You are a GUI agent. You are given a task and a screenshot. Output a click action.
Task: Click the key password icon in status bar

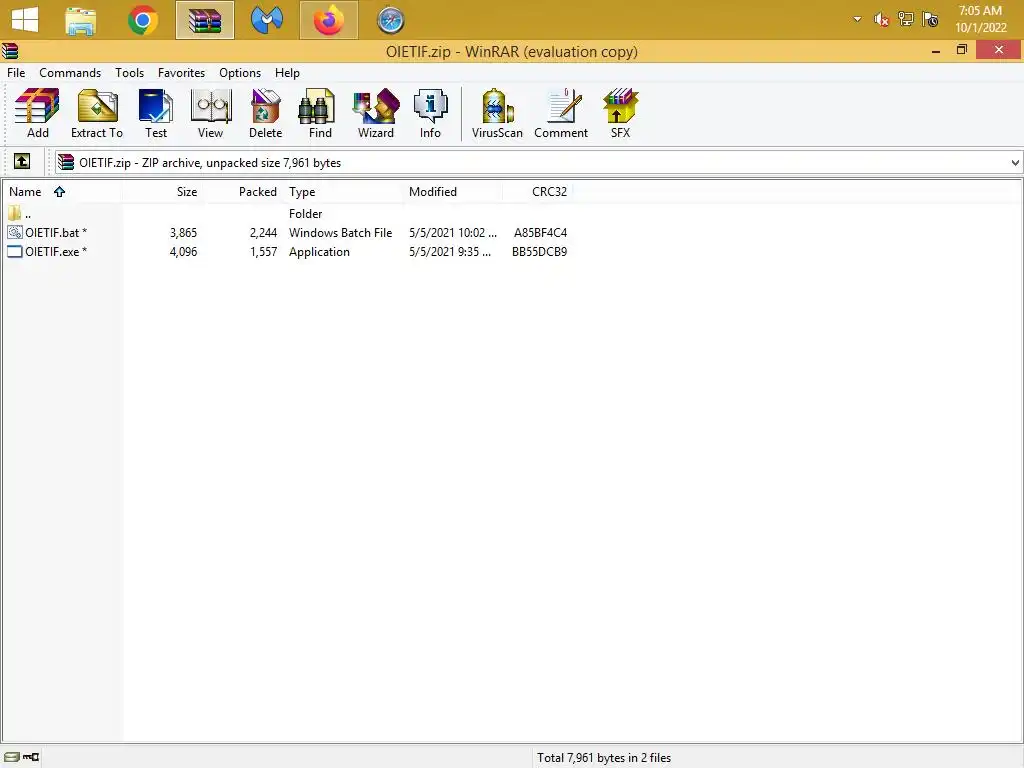pyautogui.click(x=31, y=757)
